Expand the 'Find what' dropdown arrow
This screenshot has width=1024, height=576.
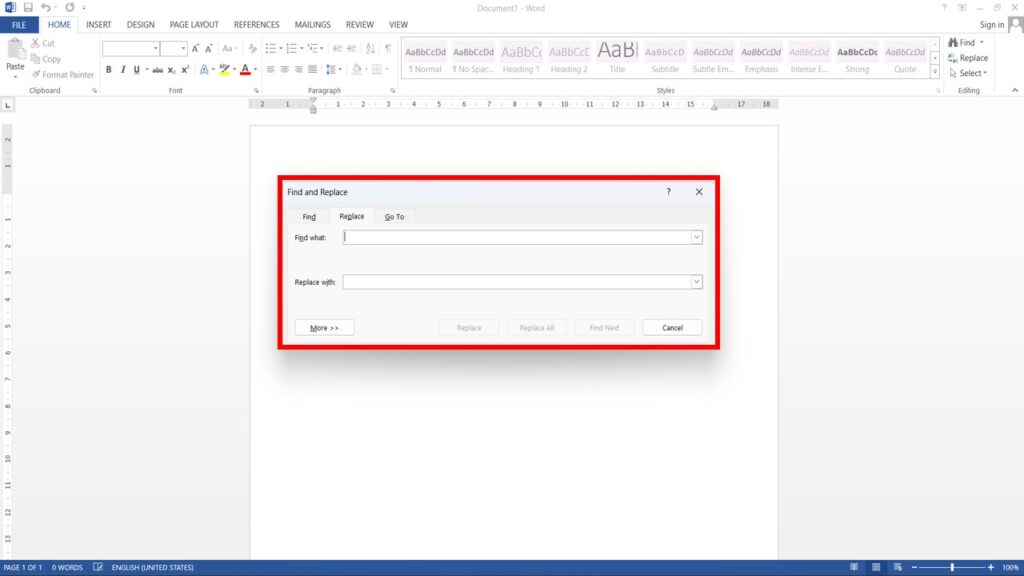(x=696, y=238)
